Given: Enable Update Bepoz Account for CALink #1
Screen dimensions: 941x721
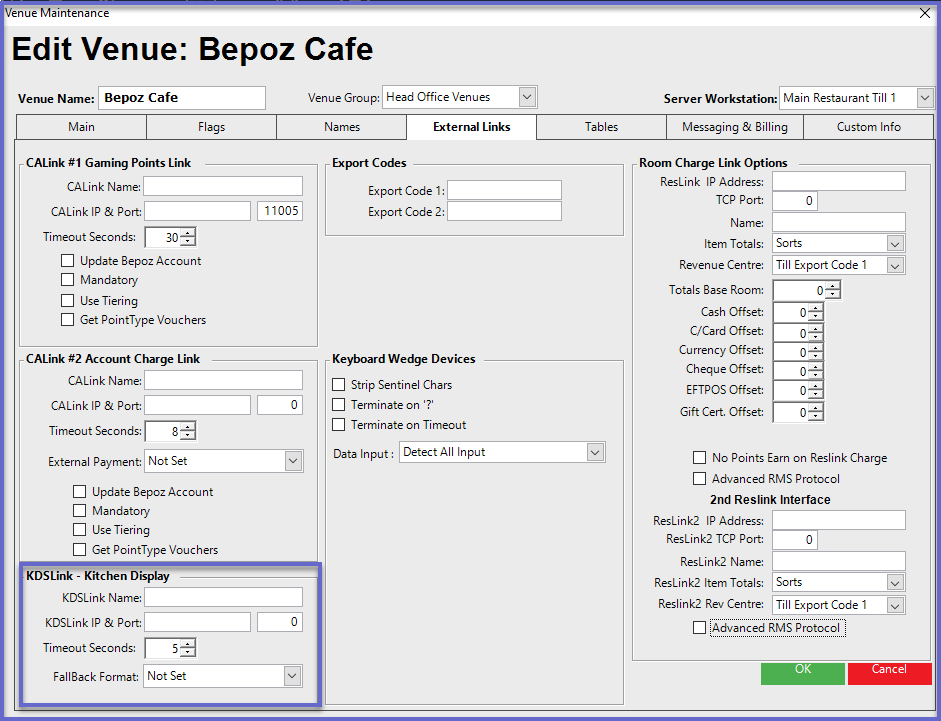Looking at the screenshot, I should 68,261.
